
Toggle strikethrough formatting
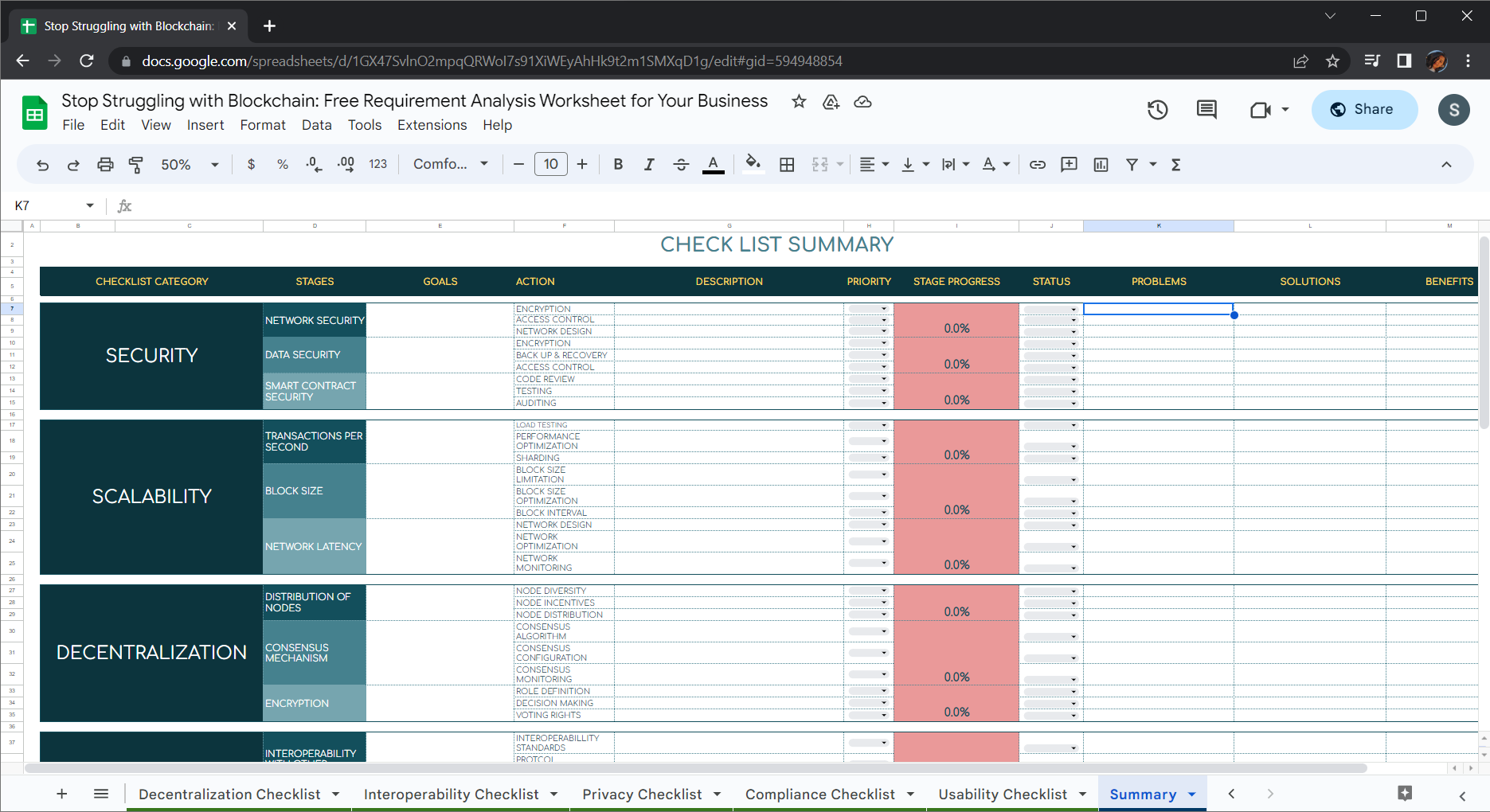(681, 165)
